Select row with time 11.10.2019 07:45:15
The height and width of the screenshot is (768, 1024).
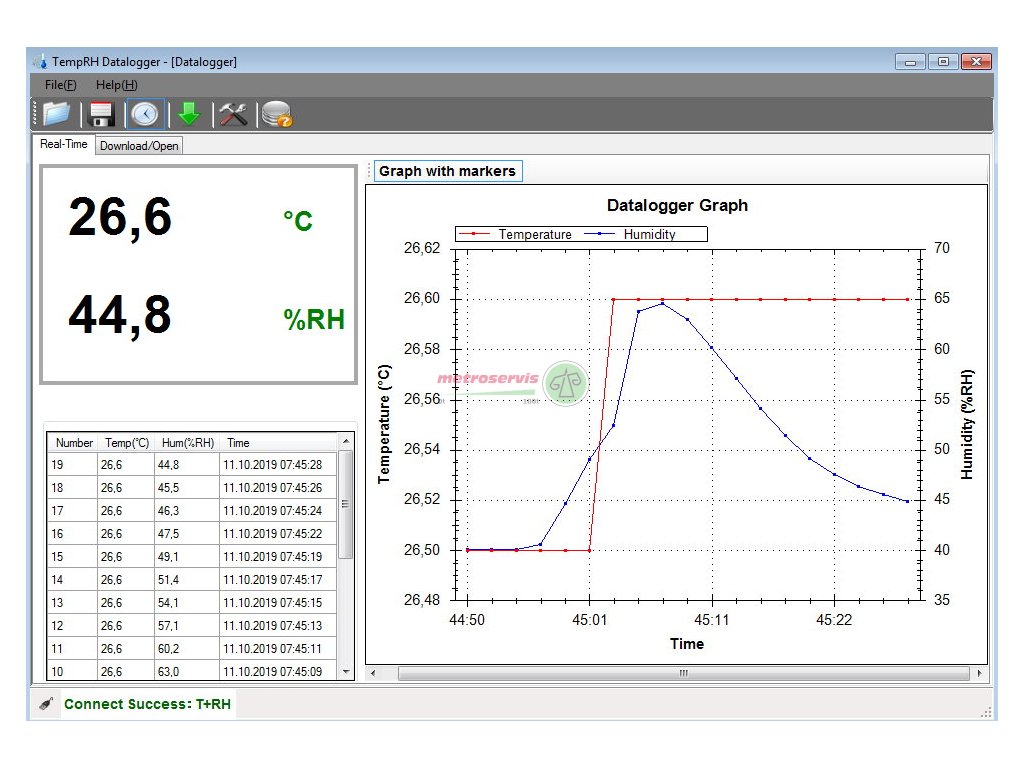192,603
